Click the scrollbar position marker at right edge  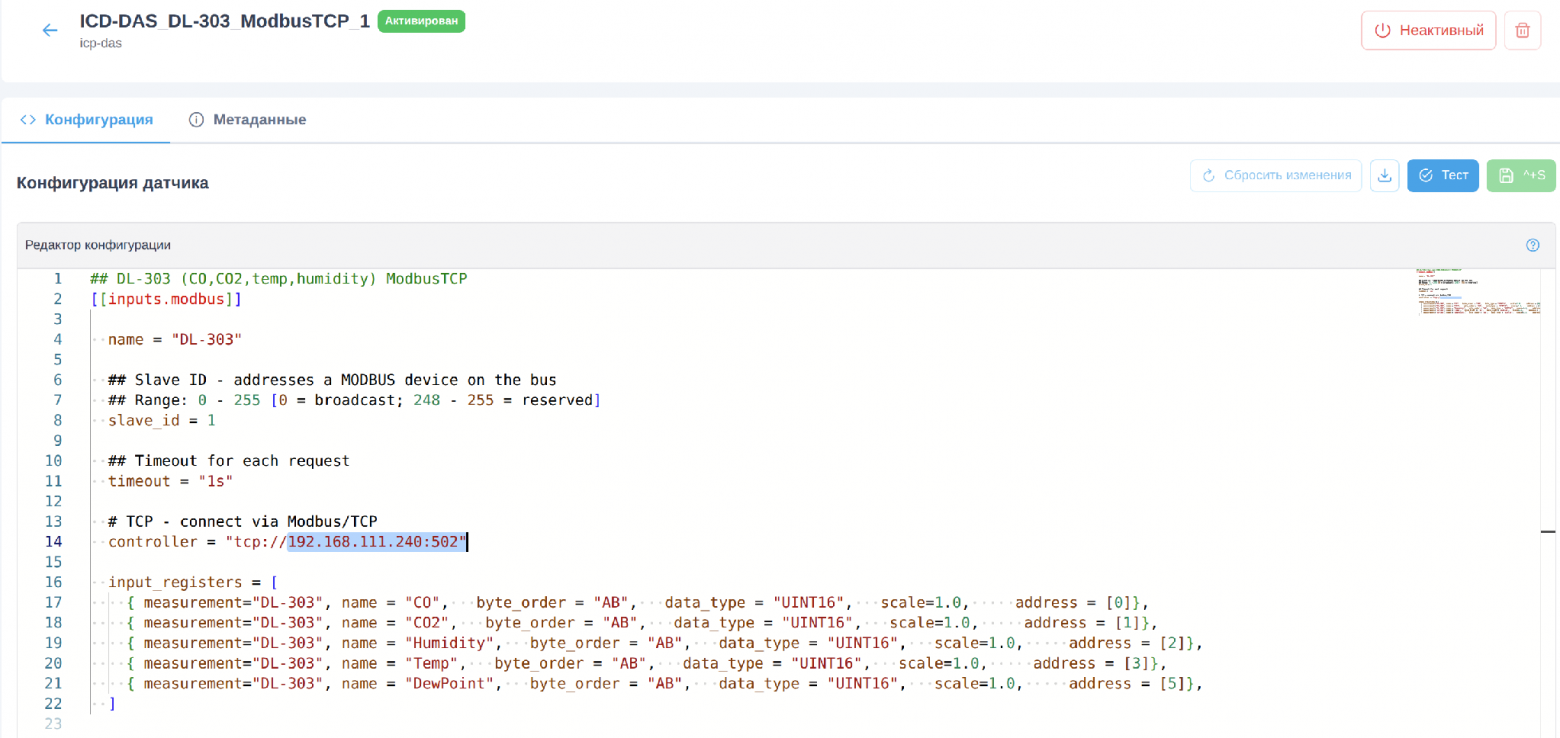[x=1549, y=532]
